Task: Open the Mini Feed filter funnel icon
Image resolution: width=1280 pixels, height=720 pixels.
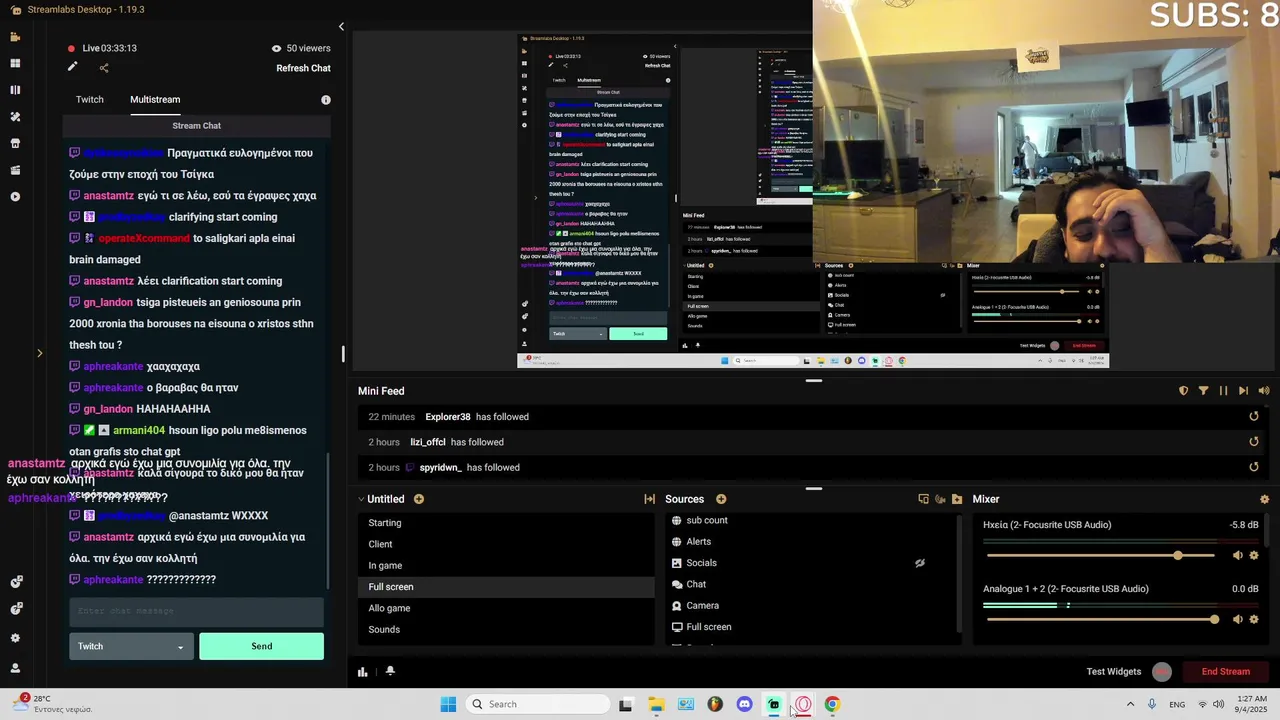Action: 1203,391
